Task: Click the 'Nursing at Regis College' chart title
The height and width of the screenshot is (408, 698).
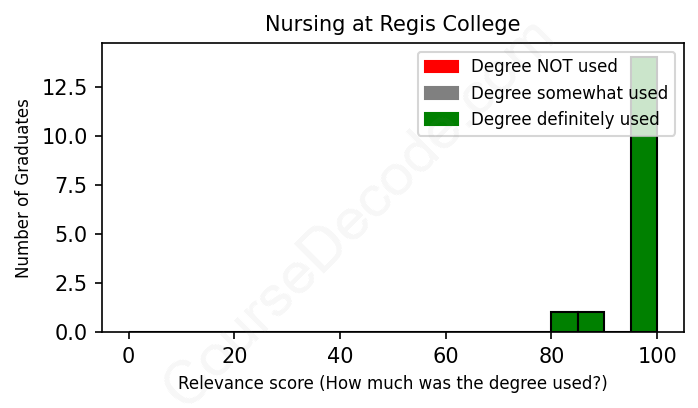Action: 392,23
